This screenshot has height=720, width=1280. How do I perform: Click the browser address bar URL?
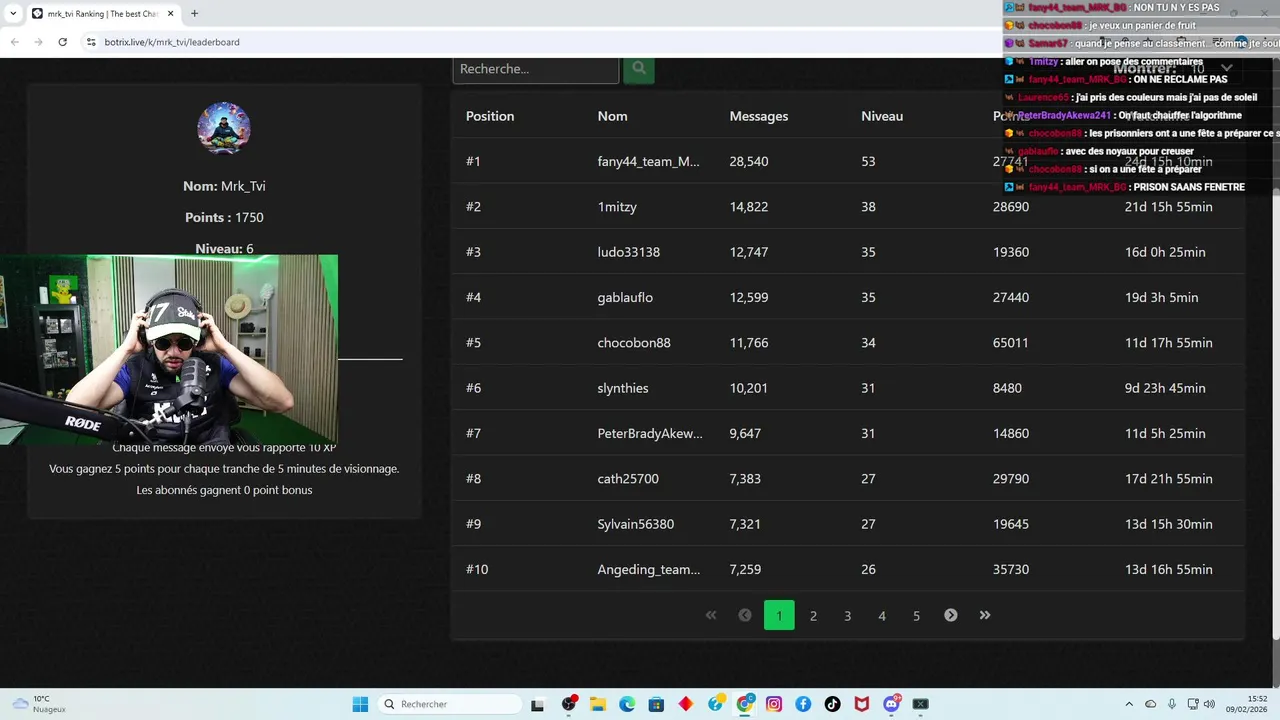[172, 42]
